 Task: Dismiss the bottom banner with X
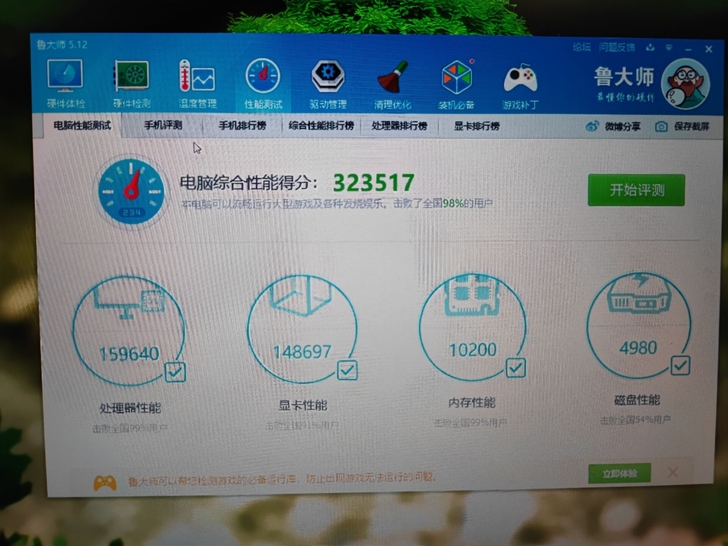point(673,473)
